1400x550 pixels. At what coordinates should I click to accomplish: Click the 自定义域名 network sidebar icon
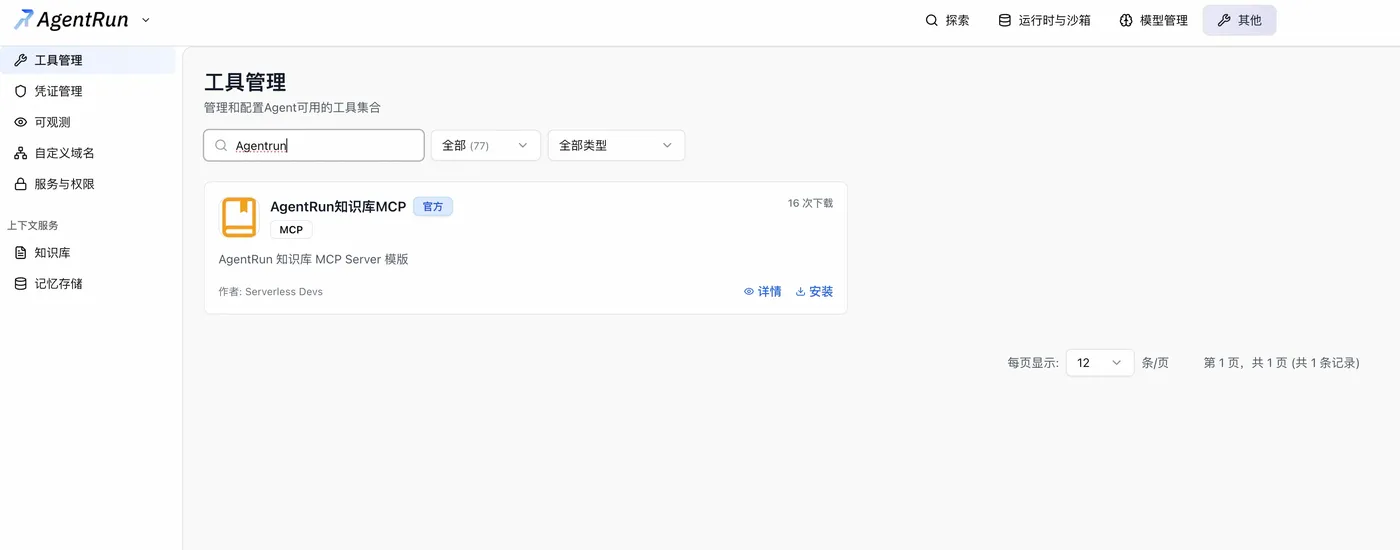tap(20, 153)
